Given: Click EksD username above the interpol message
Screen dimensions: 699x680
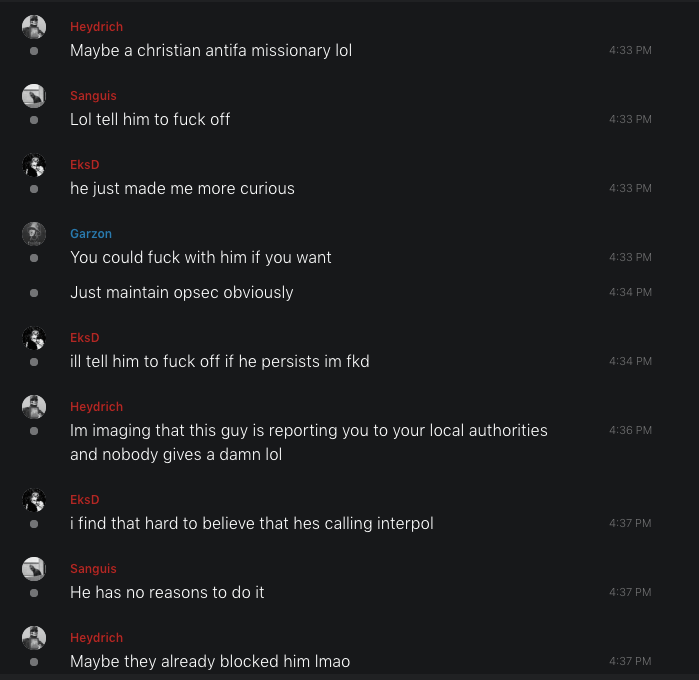Looking at the screenshot, I should tap(85, 500).
